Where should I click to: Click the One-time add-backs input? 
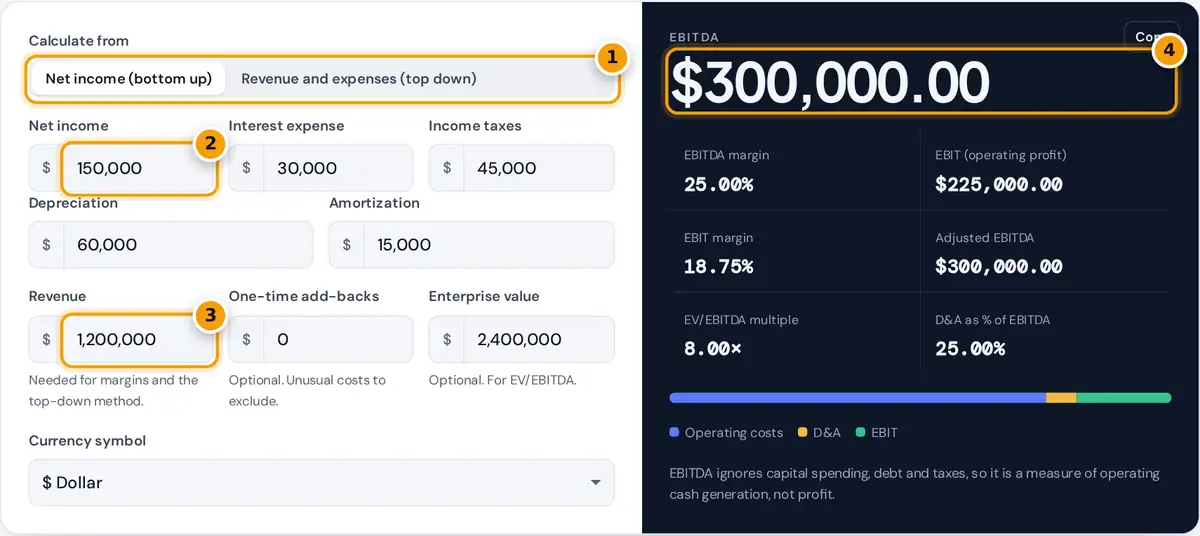point(338,339)
